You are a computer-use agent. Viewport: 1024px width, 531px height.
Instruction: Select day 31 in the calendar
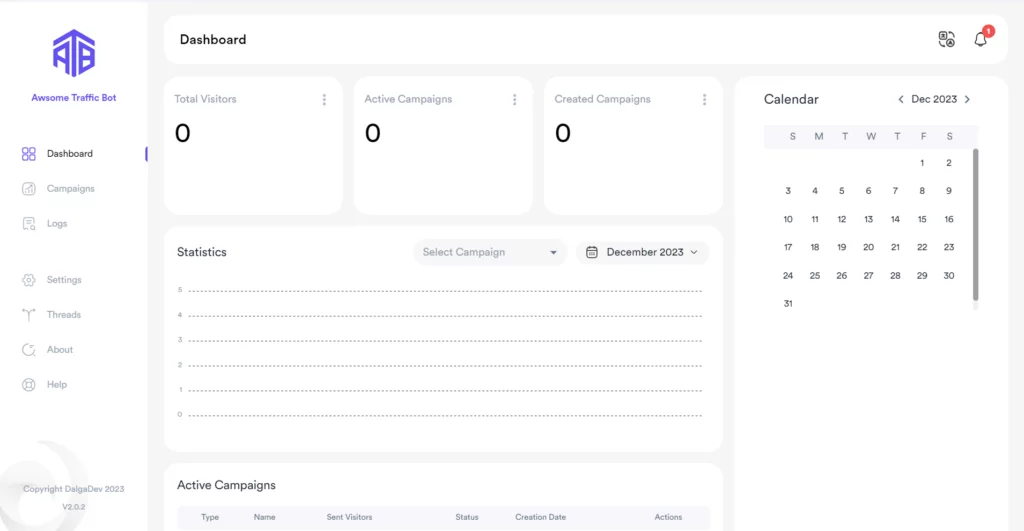(x=788, y=303)
